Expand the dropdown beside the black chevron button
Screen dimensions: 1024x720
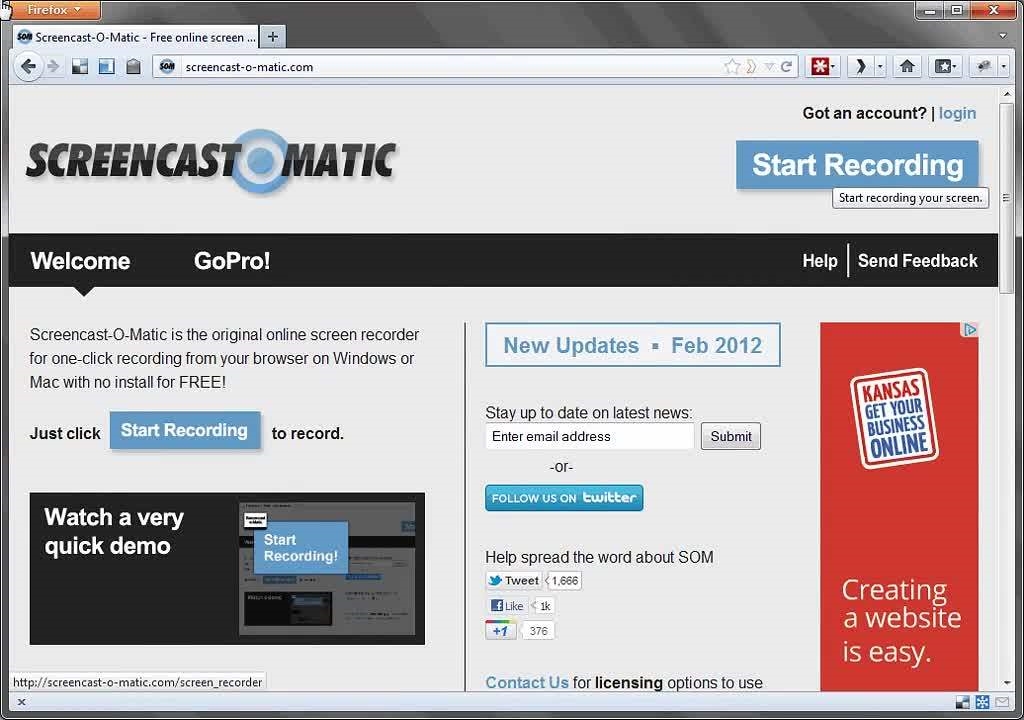point(880,66)
